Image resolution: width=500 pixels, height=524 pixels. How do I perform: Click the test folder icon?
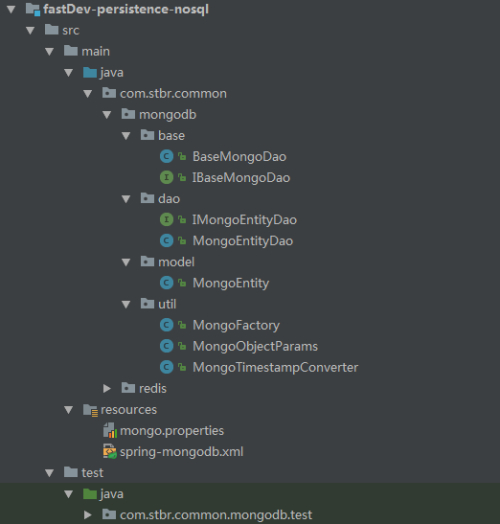[x=71, y=472]
